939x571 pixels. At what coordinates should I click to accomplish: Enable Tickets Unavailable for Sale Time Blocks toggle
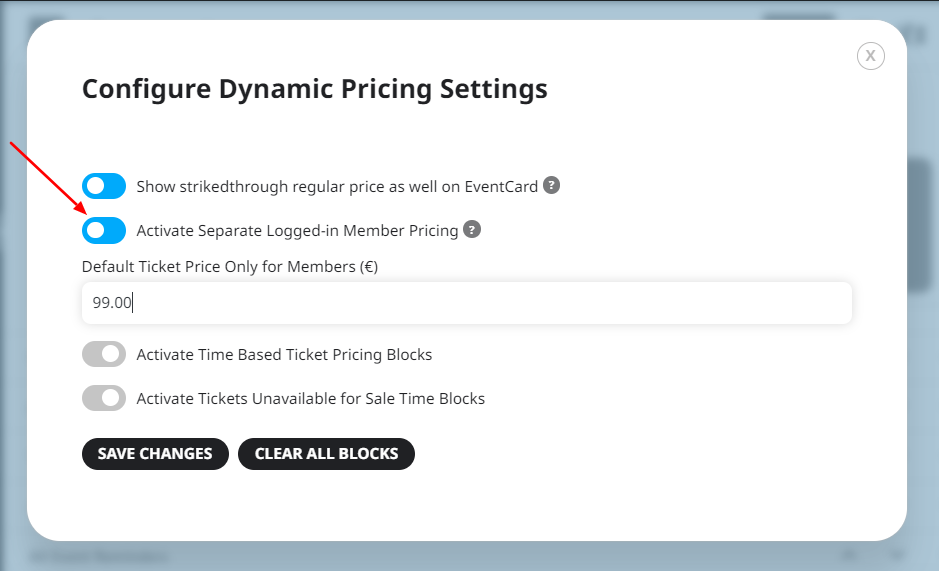tap(104, 398)
